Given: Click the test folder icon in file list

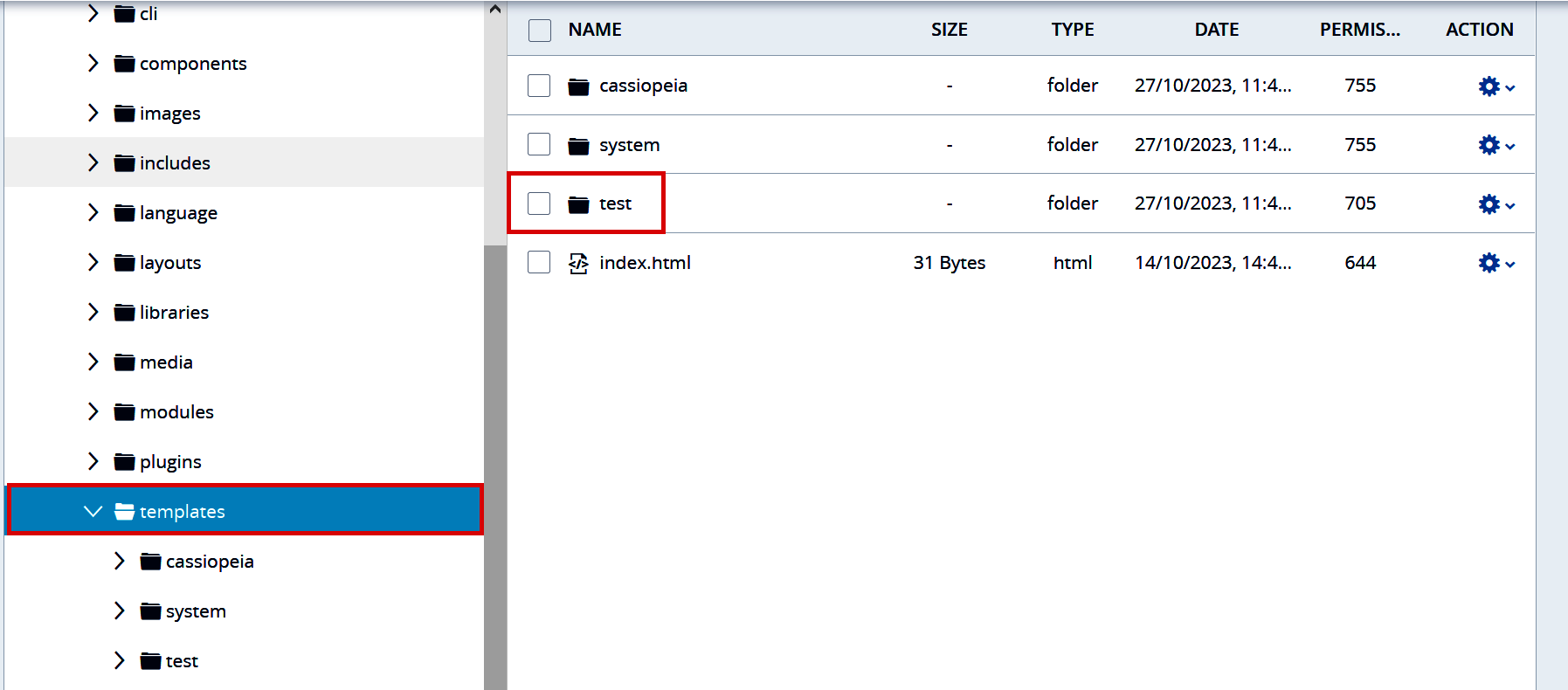Looking at the screenshot, I should [x=578, y=204].
